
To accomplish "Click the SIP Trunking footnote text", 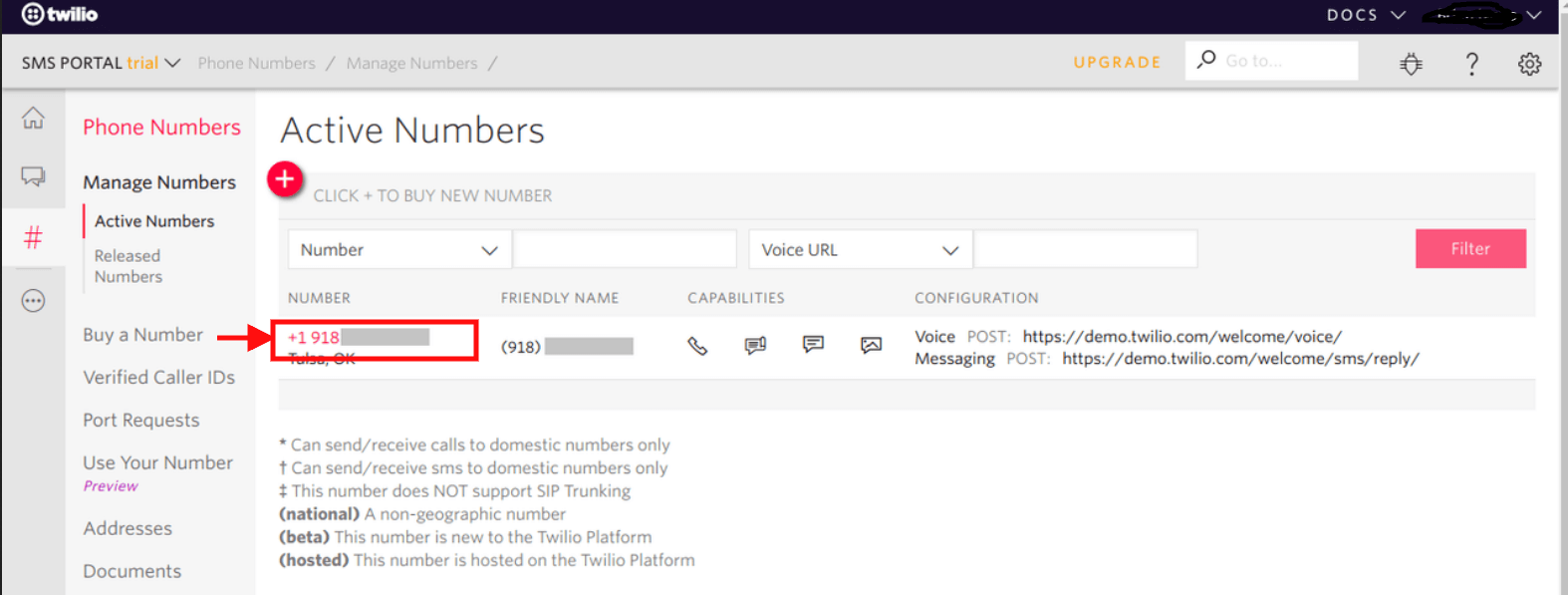I will click(x=454, y=491).
